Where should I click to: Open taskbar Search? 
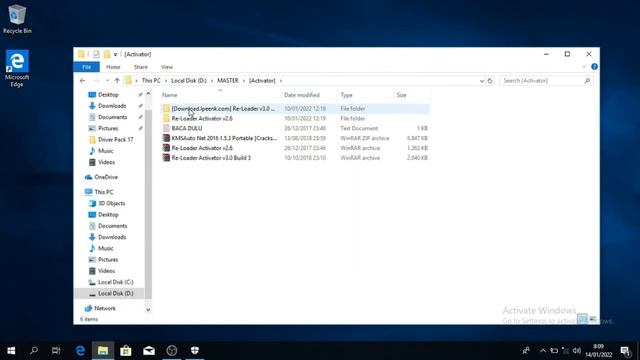coord(34,351)
